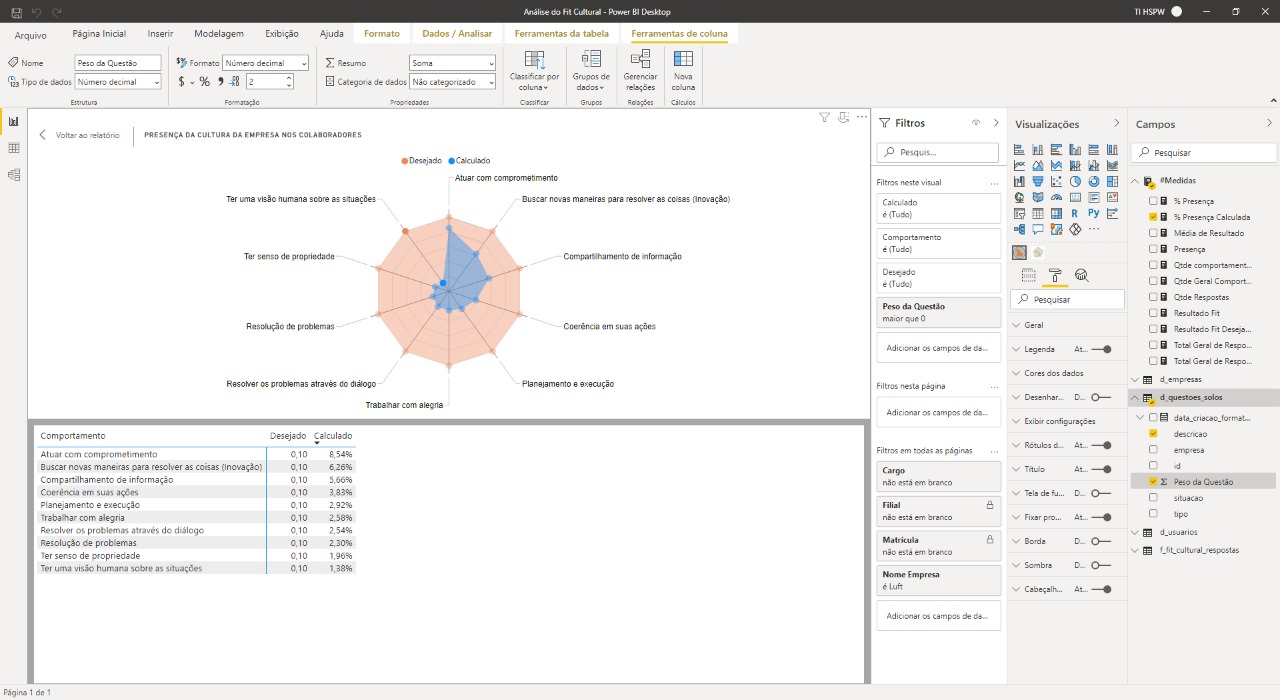
Task: Open the Nome Empresa é Luft filter card
Action: [x=938, y=581]
